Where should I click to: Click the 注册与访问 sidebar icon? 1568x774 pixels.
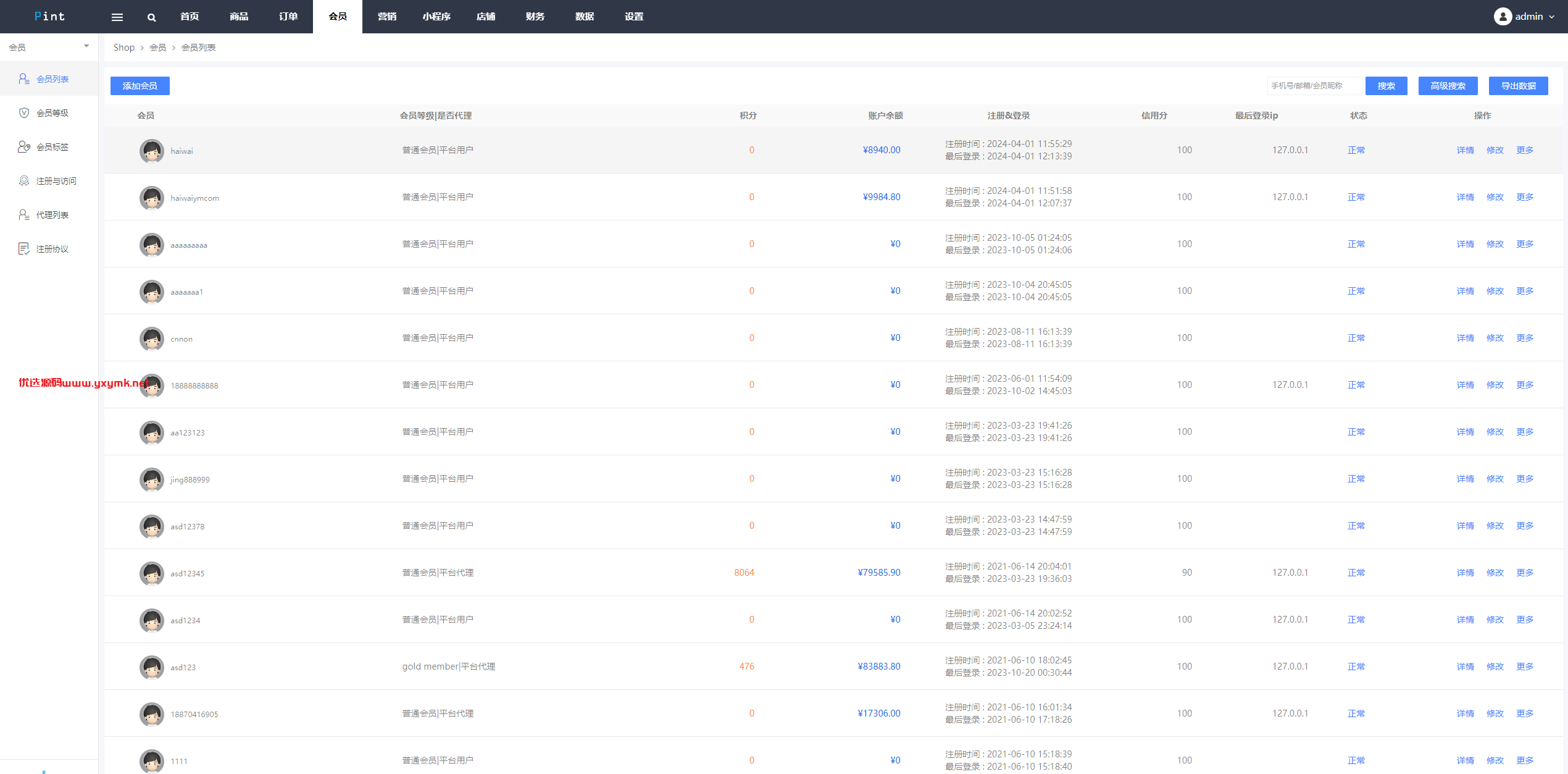pos(24,180)
